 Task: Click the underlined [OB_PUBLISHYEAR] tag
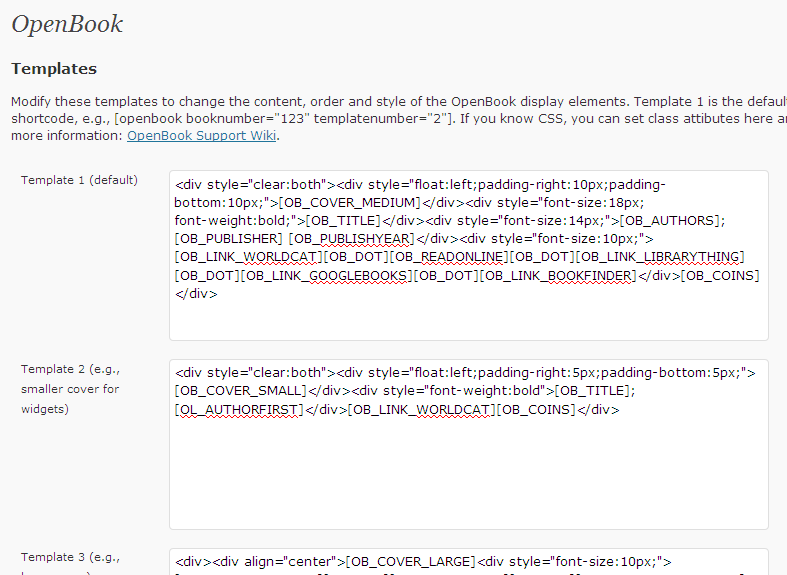[352, 239]
